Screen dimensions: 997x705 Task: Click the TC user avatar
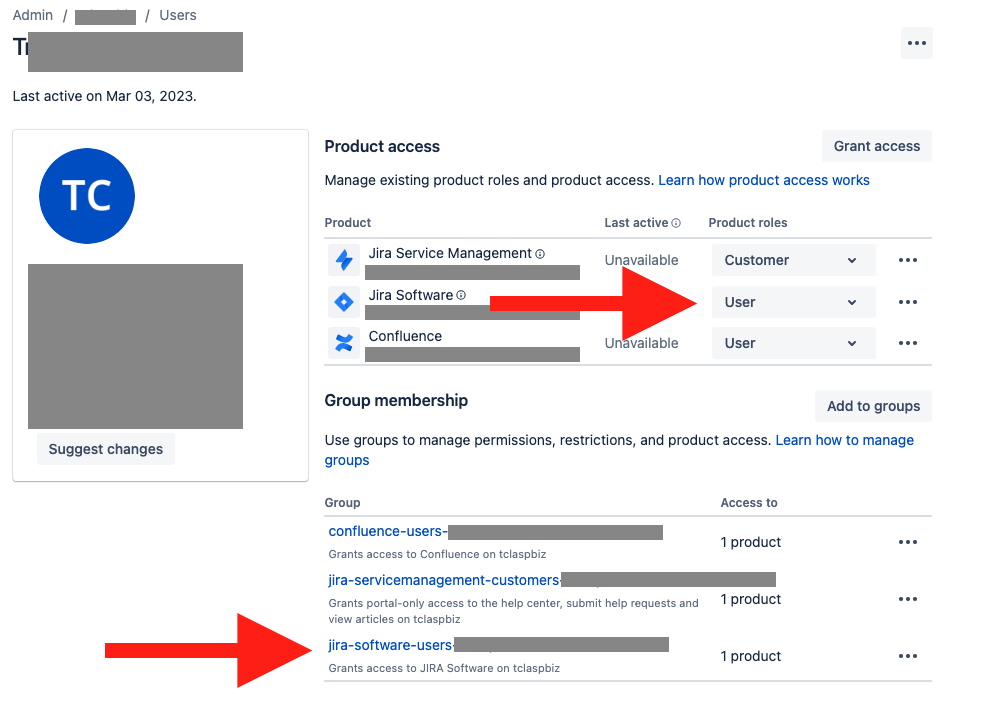coord(87,196)
